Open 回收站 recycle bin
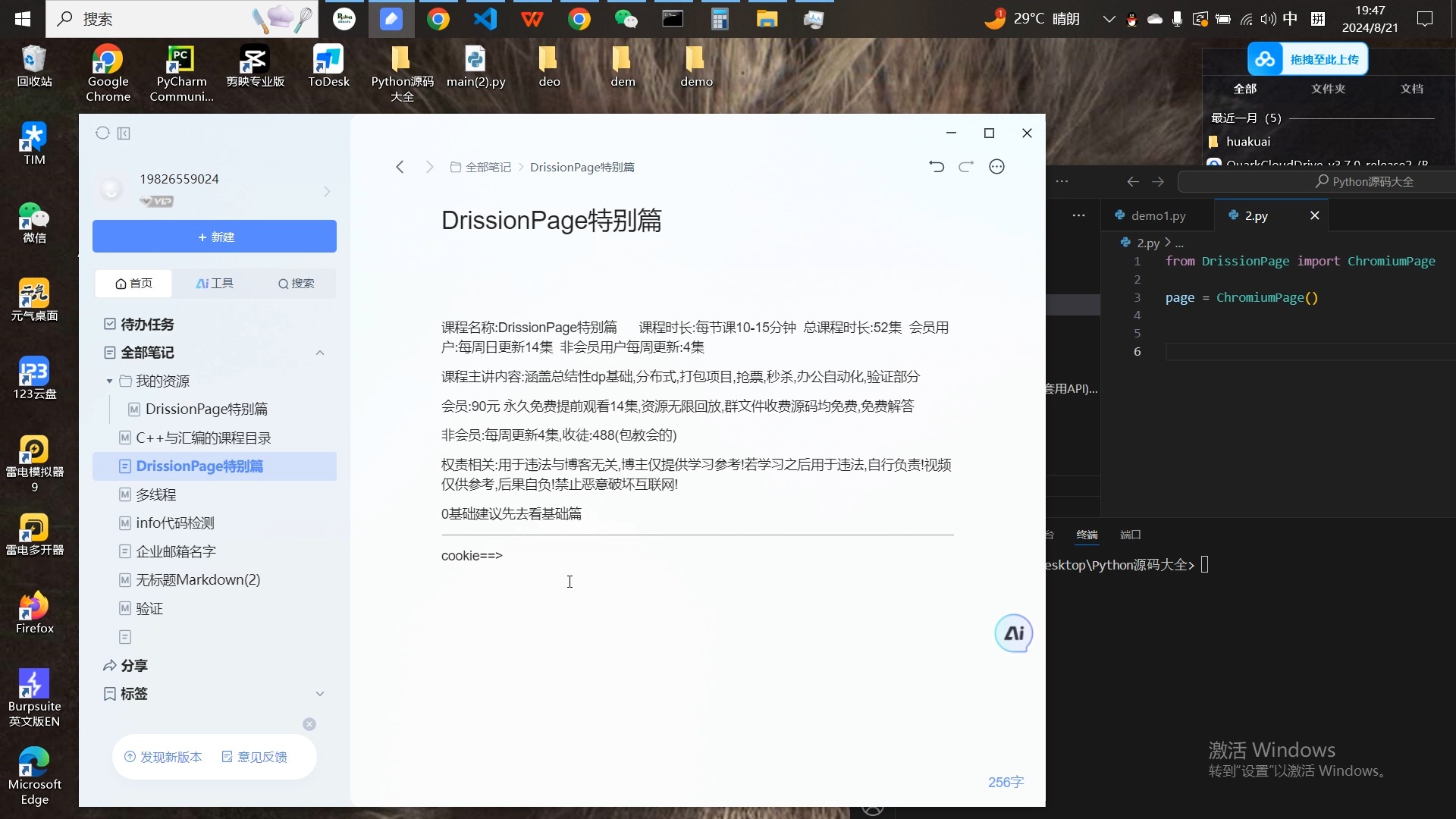 click(34, 67)
